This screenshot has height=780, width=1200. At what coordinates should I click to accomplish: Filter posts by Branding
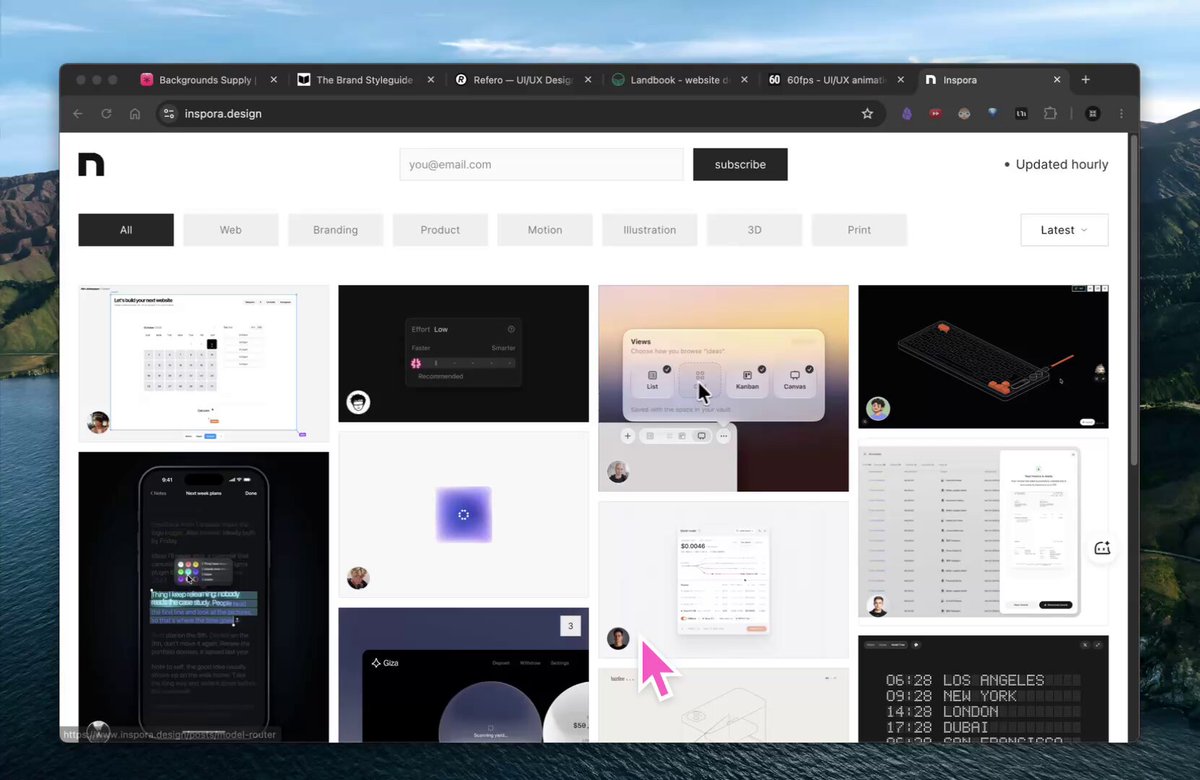(x=335, y=230)
